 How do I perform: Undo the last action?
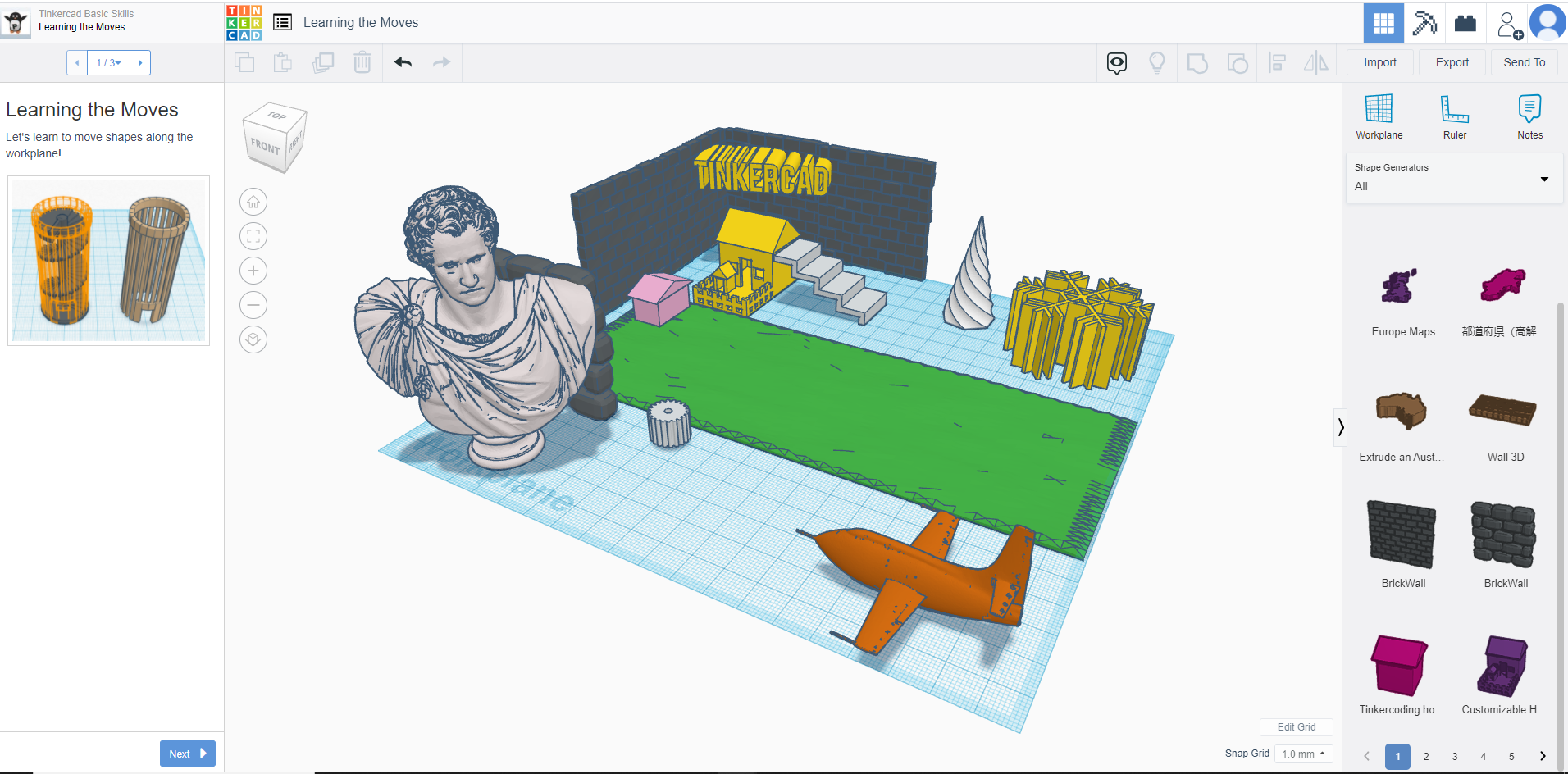pyautogui.click(x=403, y=62)
